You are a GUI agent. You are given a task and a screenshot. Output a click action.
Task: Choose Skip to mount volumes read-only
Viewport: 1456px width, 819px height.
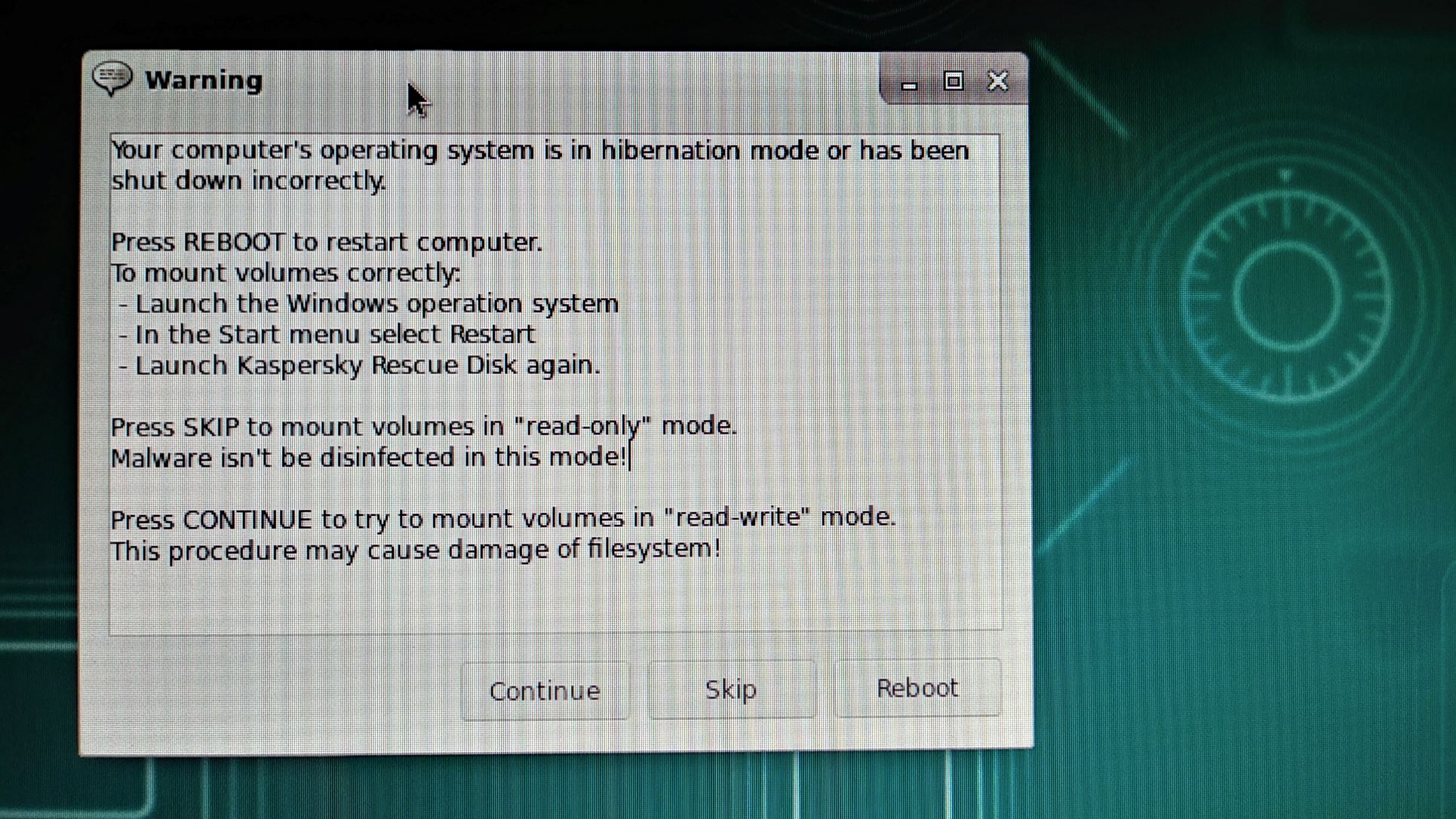click(731, 689)
